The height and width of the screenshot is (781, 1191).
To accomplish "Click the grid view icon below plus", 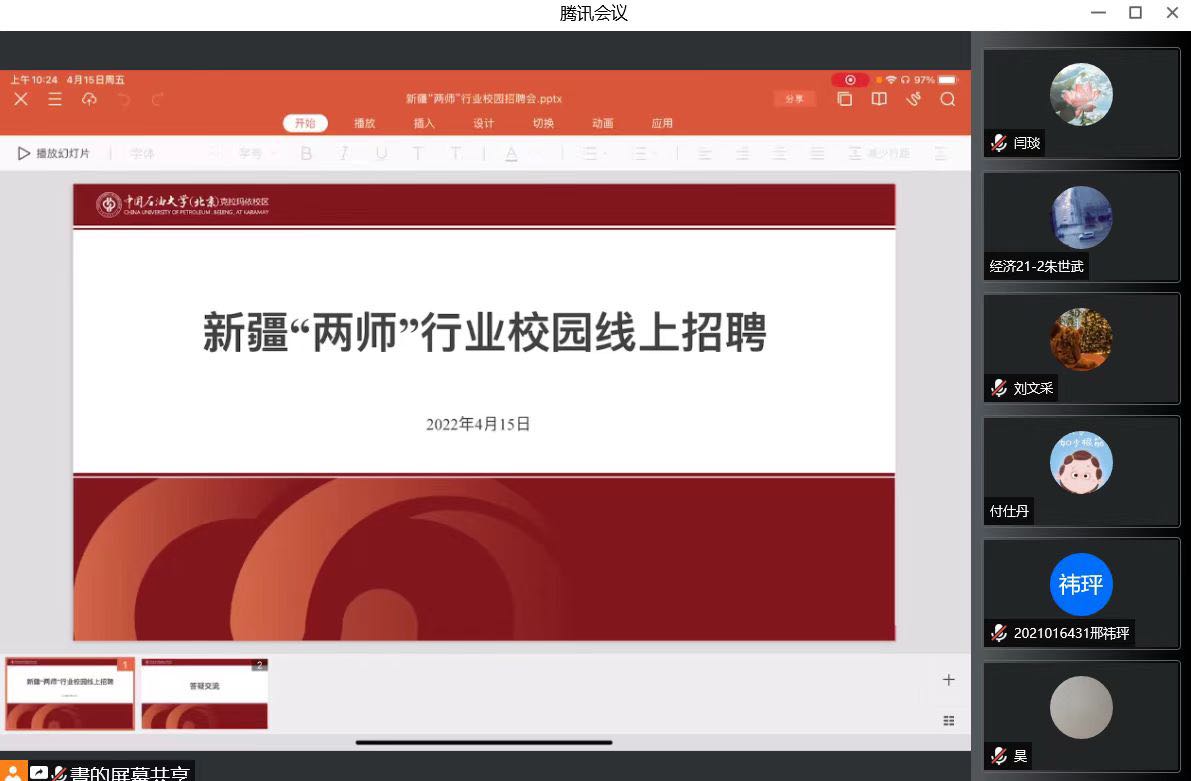I will (x=948, y=720).
